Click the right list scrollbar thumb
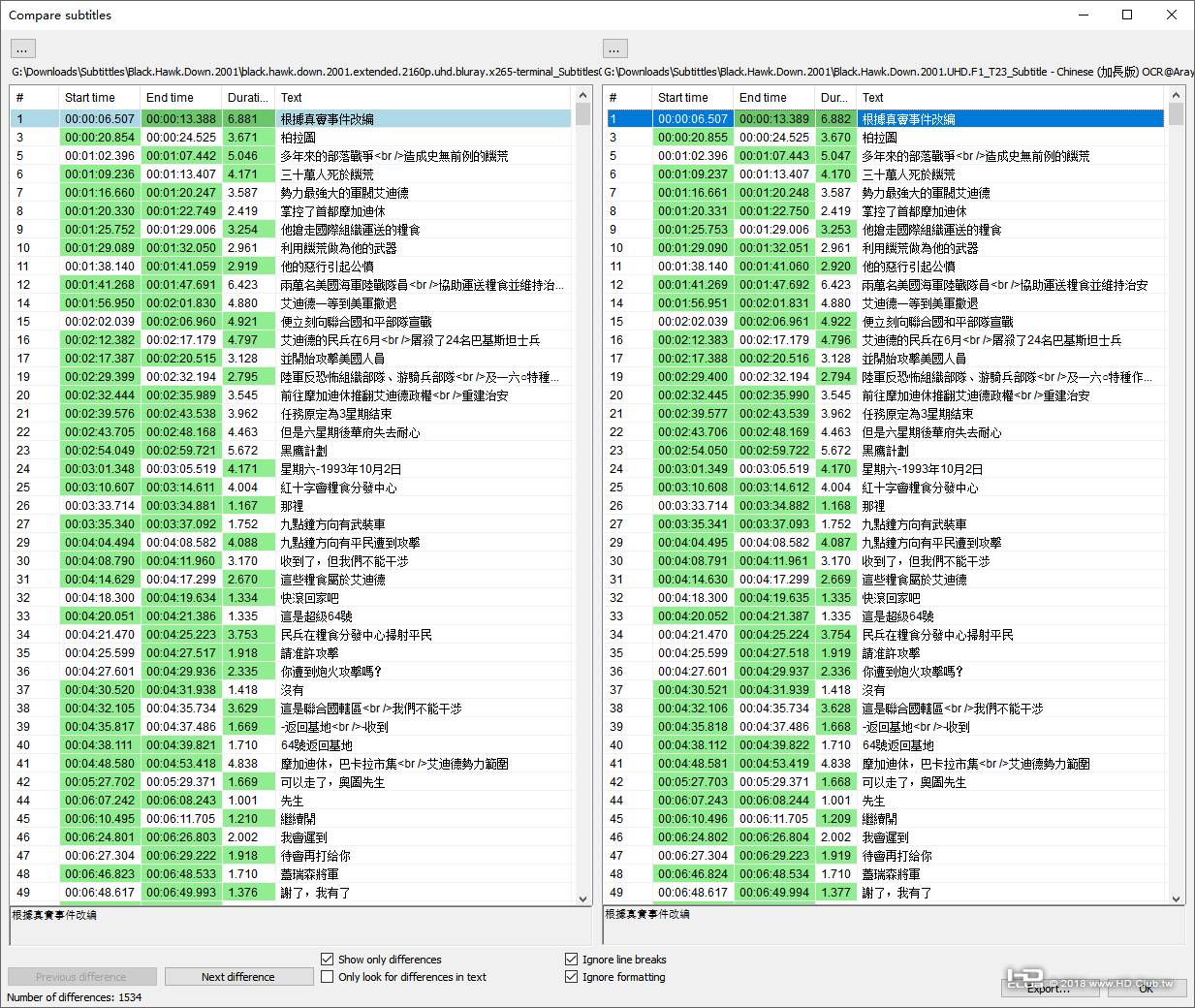Screen dimensions: 1195x1008 click(1176, 114)
